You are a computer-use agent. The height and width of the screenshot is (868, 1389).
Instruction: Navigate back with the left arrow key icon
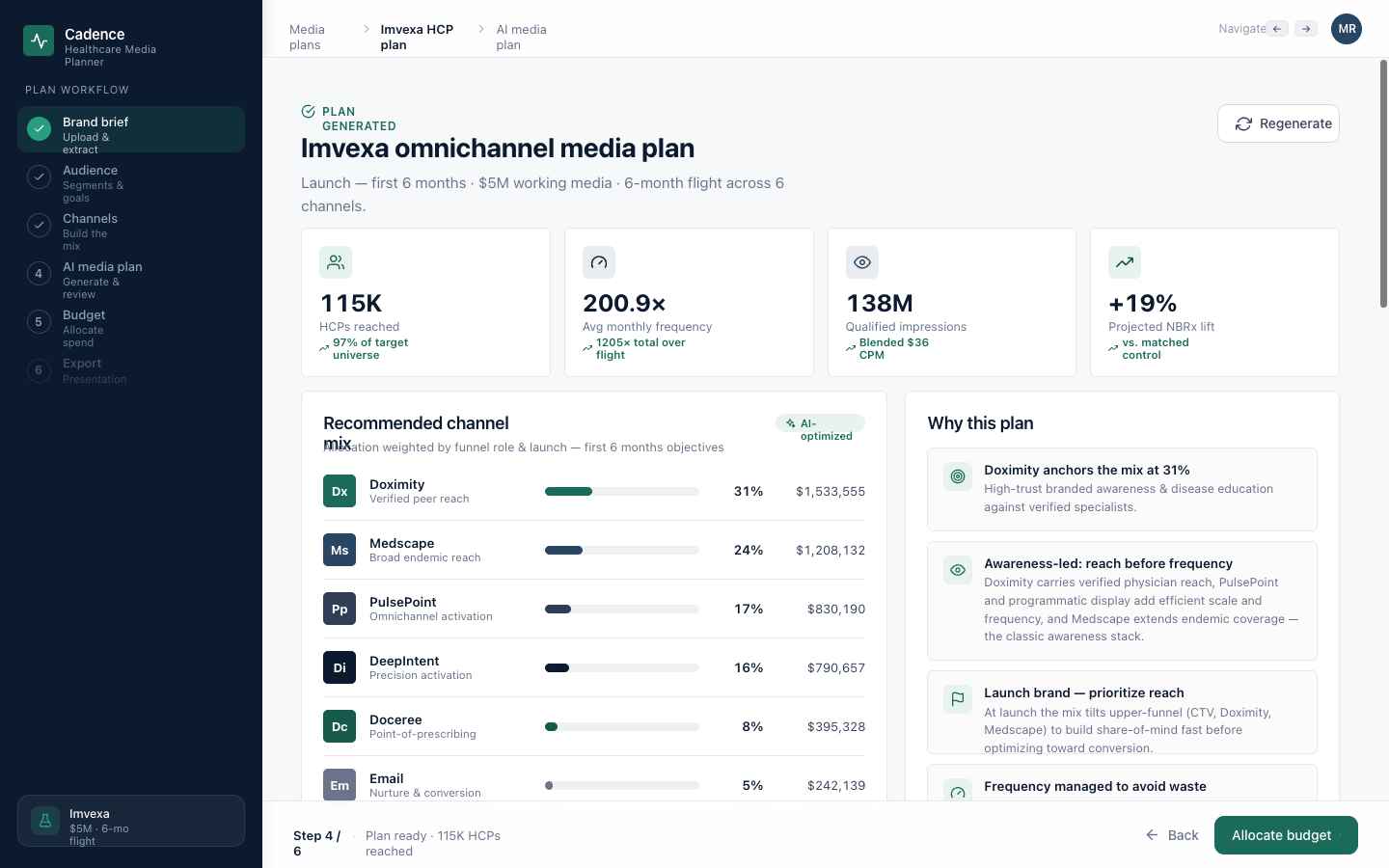point(1277,29)
